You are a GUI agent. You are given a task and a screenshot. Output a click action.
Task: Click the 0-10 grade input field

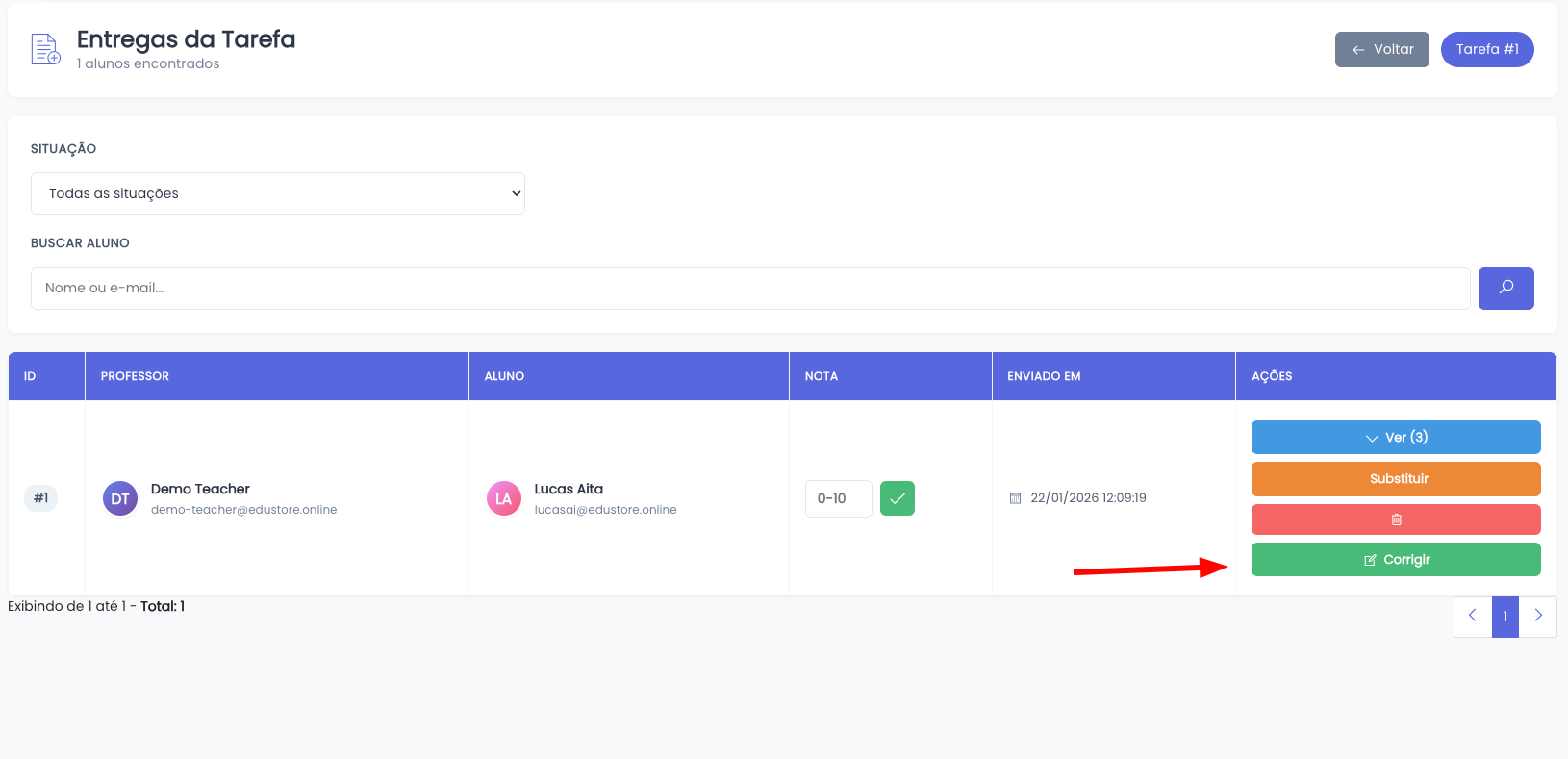838,498
